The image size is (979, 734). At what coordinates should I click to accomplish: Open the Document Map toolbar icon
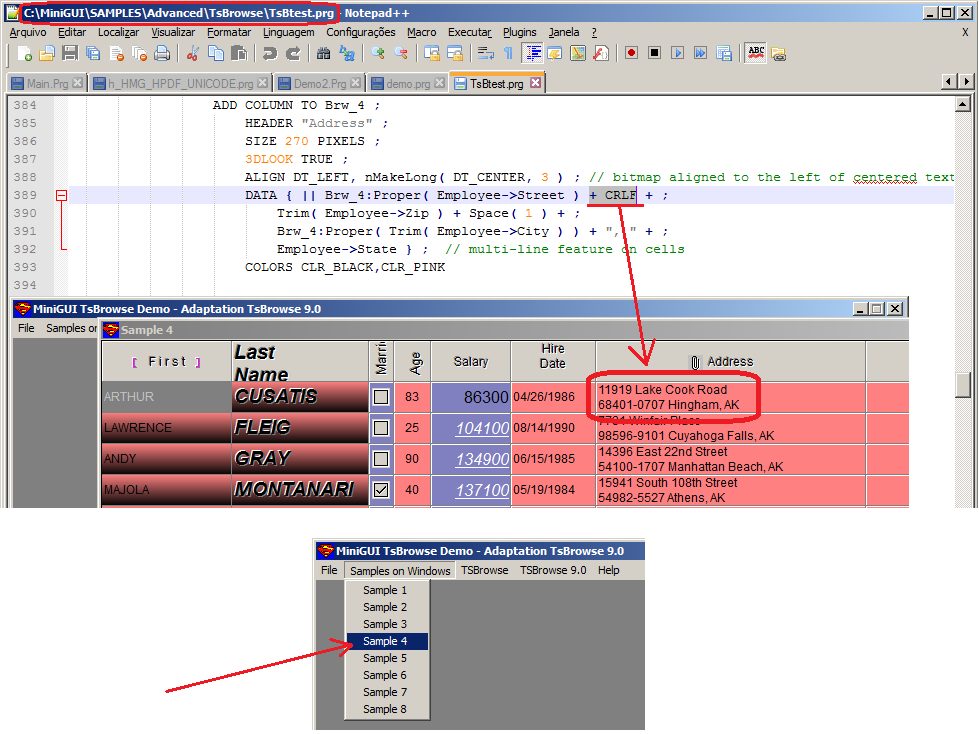(x=578, y=54)
